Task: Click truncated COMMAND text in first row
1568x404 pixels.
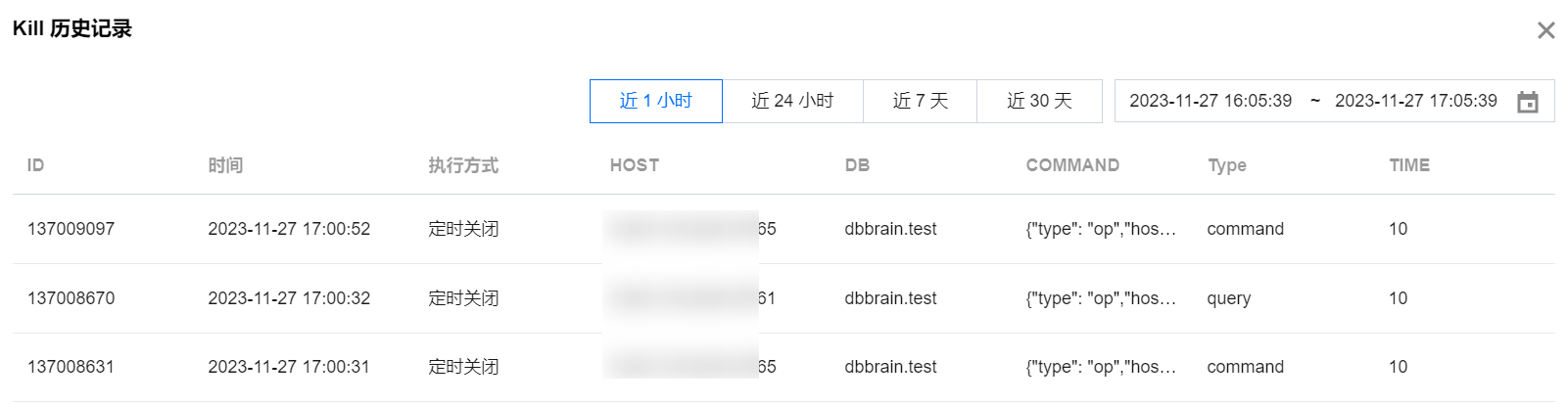Action: point(1101,229)
